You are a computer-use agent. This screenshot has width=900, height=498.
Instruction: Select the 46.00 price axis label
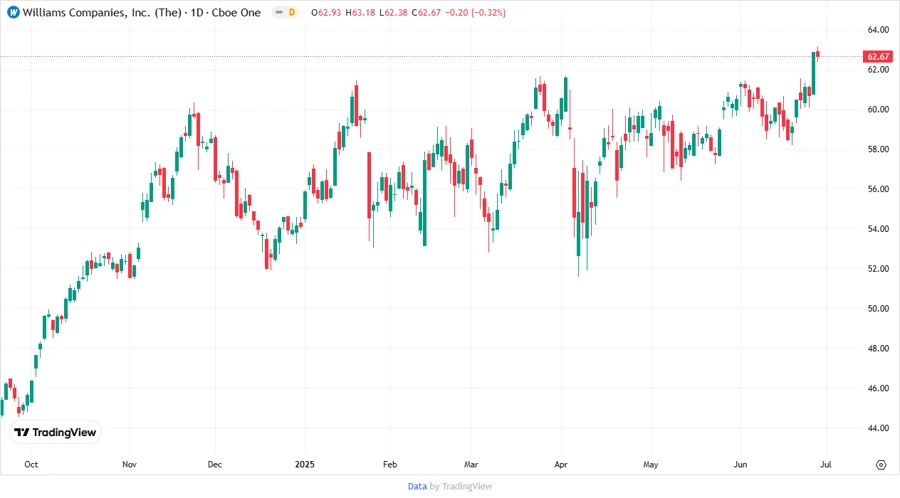pos(878,388)
